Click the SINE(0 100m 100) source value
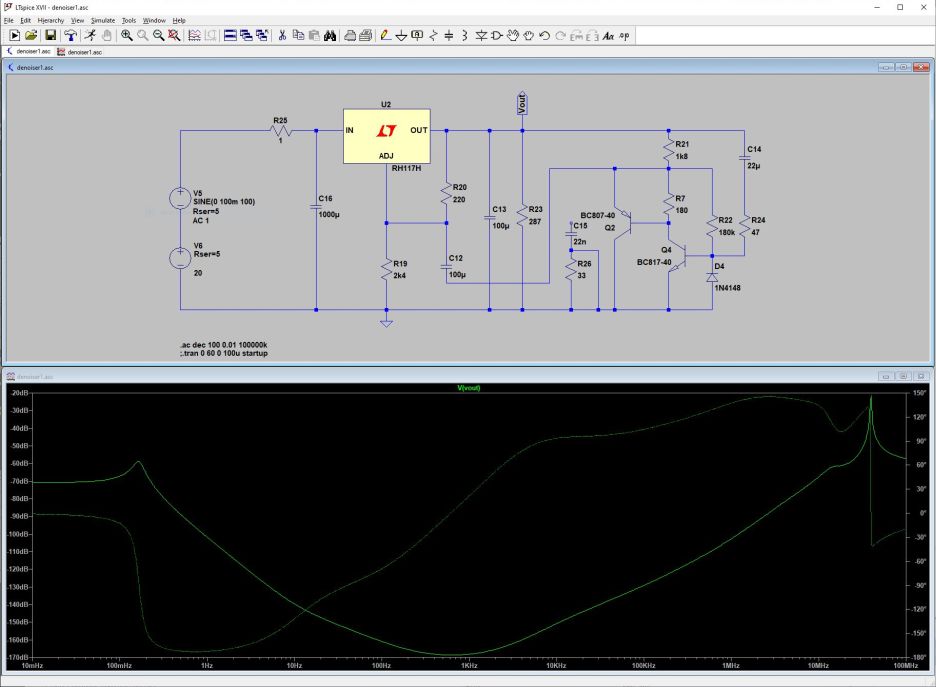The image size is (936, 687). click(x=224, y=202)
